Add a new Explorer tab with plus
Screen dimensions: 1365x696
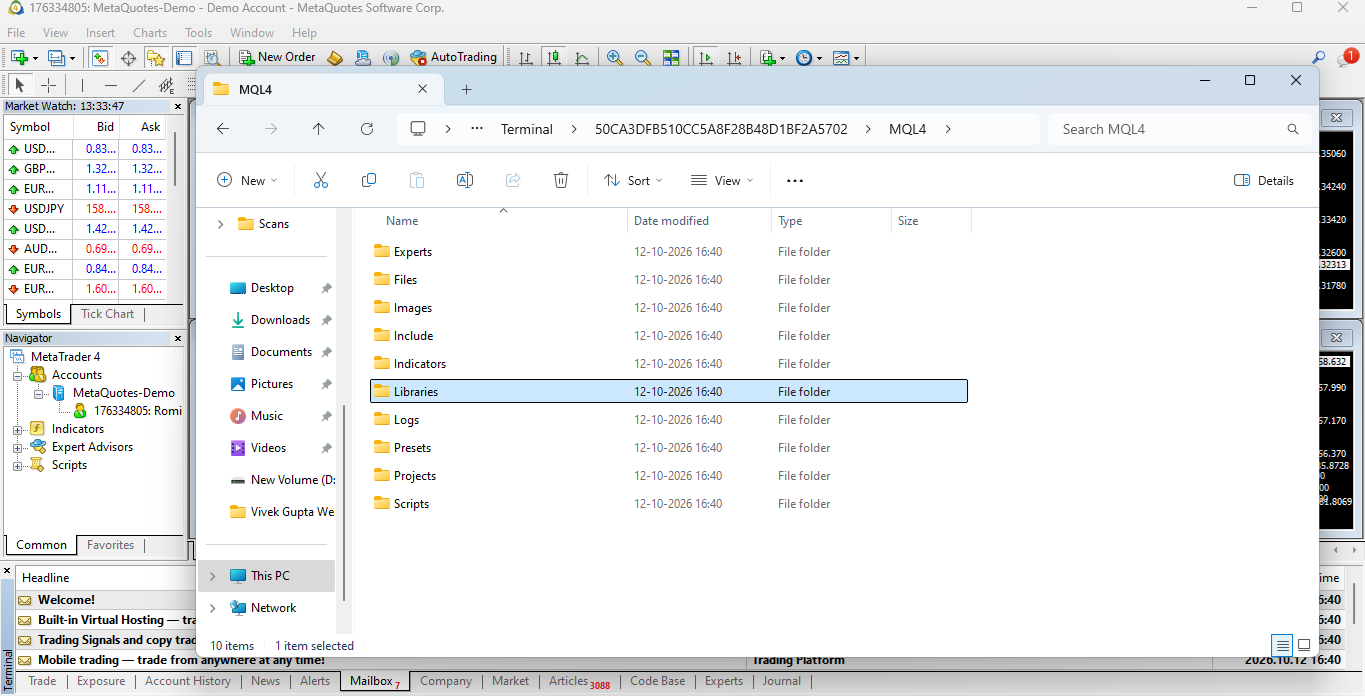[466, 90]
